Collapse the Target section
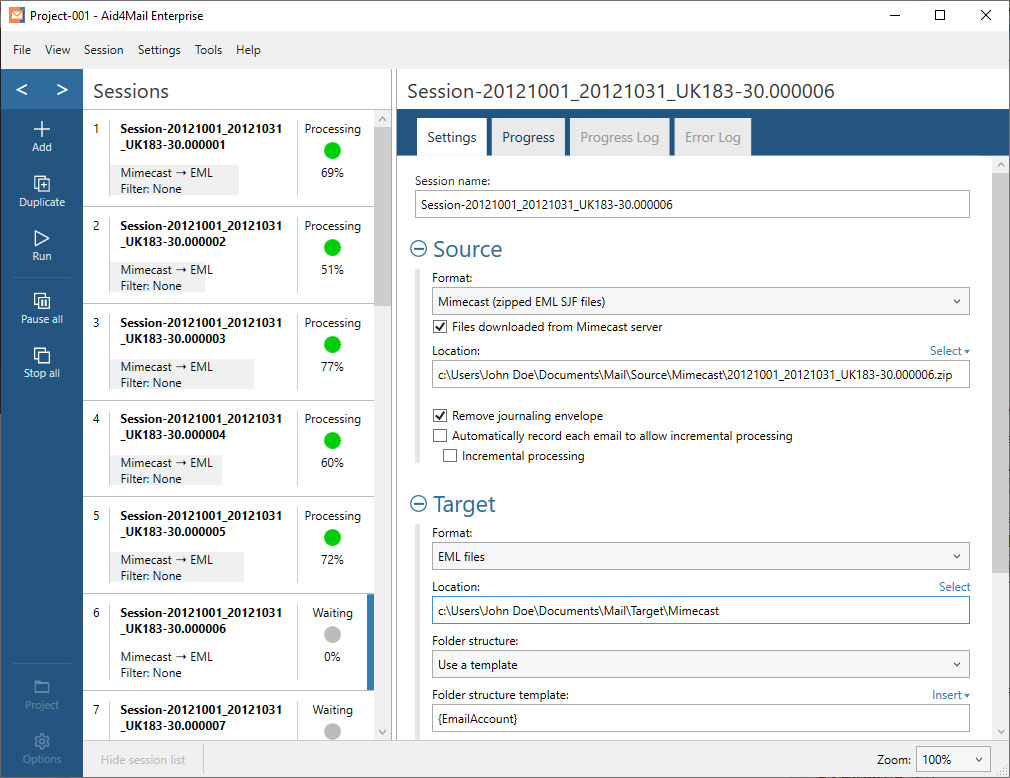Screen dimensions: 1010x778 click(419, 504)
